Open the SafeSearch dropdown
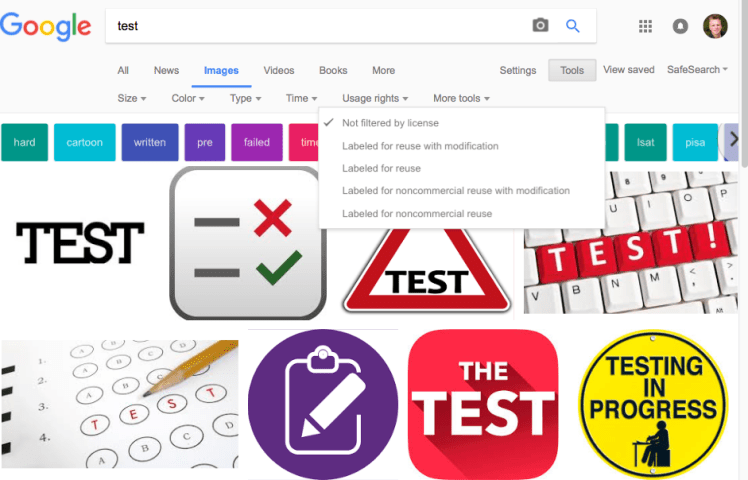Viewport: 748px width, 480px height. [x=697, y=70]
